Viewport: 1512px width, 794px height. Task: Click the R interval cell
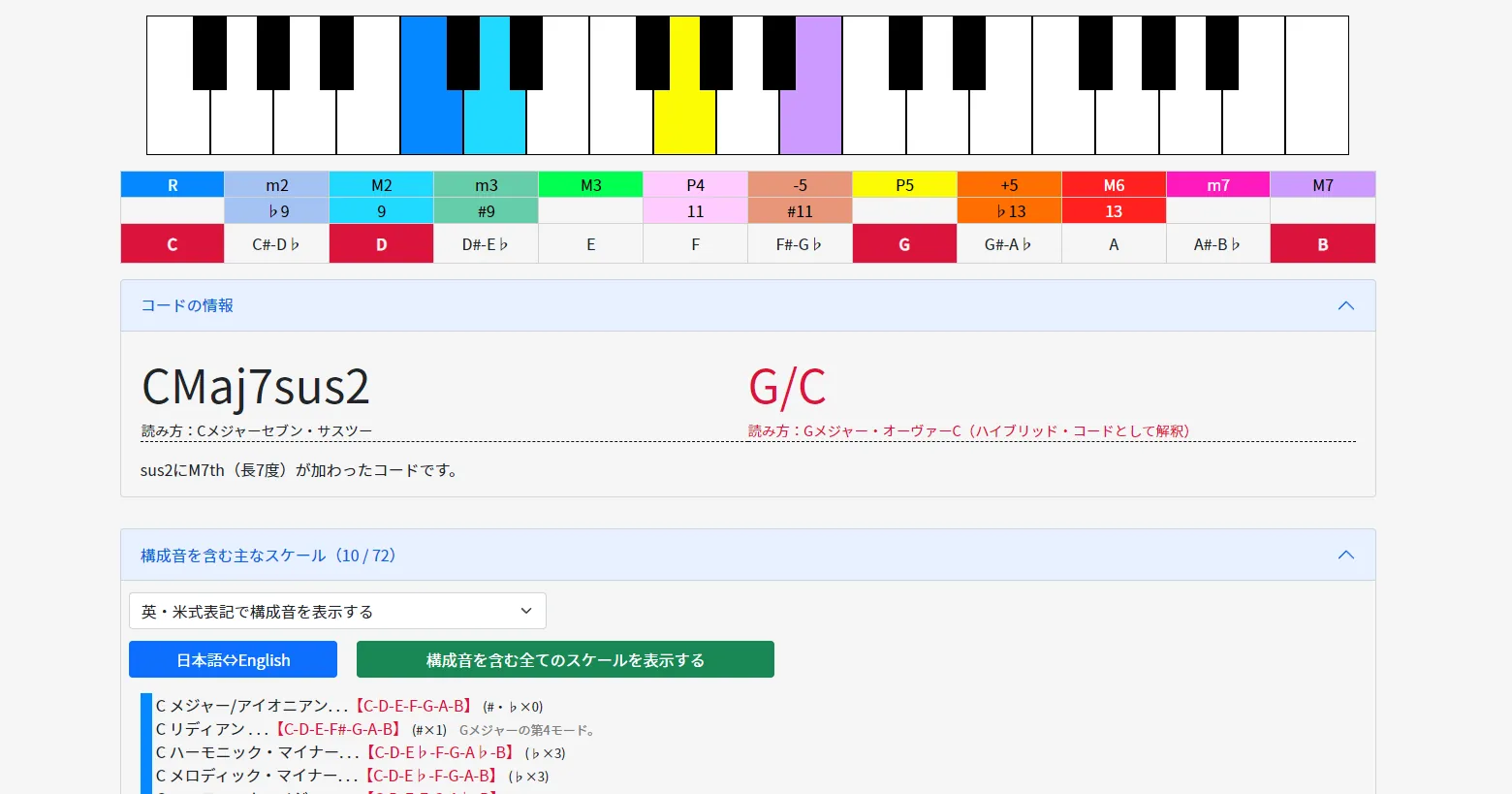(173, 184)
